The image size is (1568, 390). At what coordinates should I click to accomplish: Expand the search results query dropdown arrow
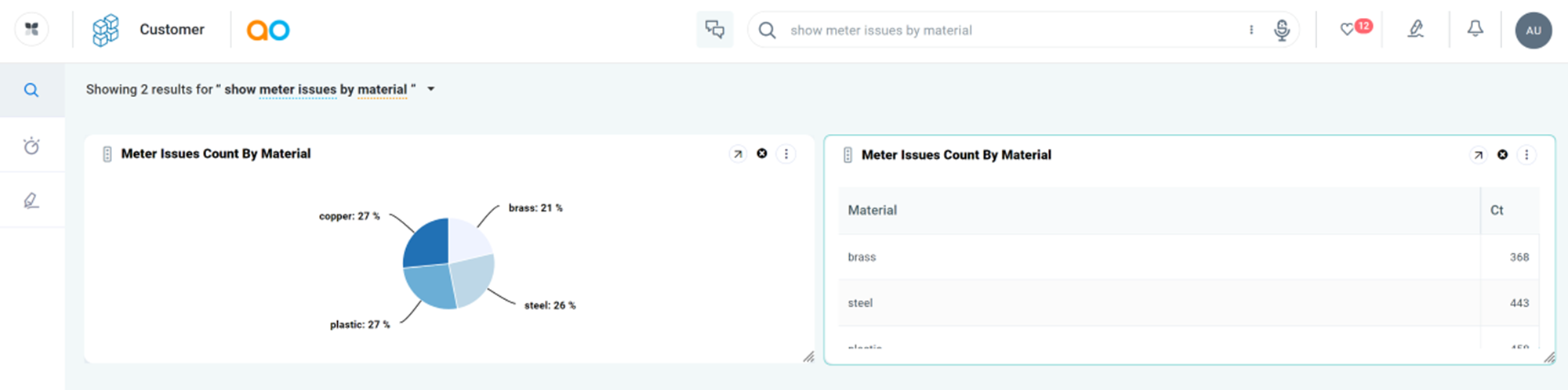431,89
